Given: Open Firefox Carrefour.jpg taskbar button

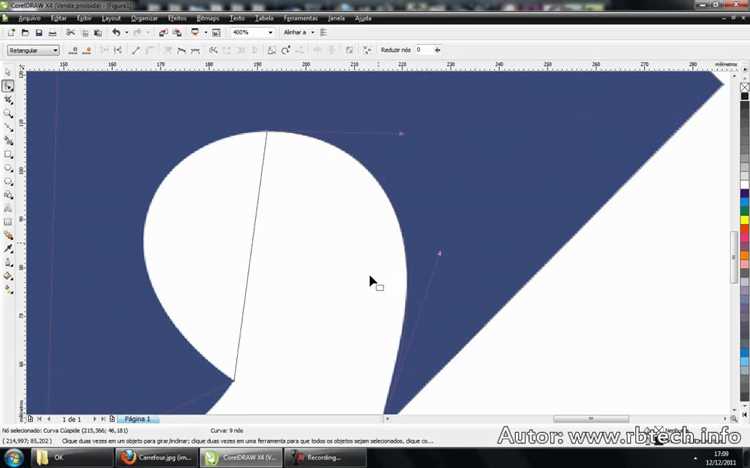Looking at the screenshot, I should 156,457.
